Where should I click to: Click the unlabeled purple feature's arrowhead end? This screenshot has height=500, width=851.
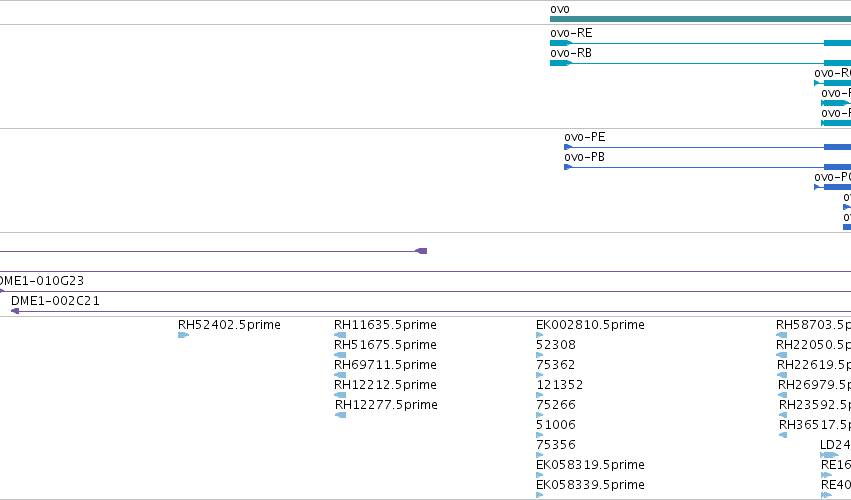421,251
